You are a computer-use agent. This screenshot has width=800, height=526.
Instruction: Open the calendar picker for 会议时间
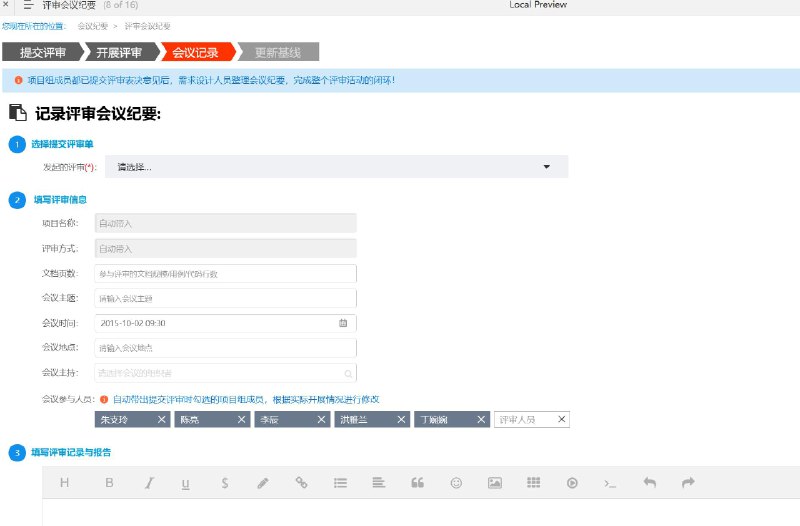point(343,323)
